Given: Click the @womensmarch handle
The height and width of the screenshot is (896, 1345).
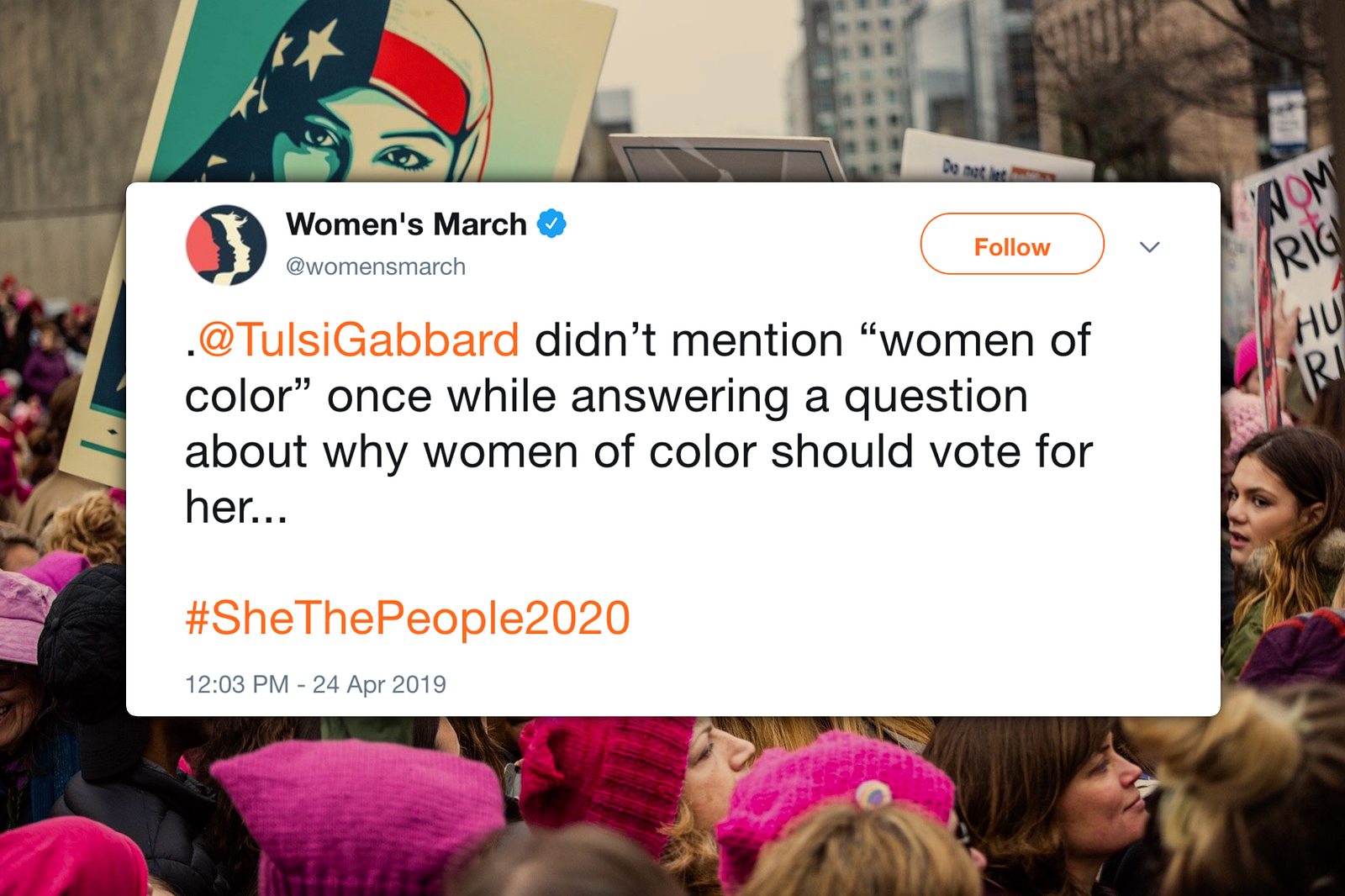Looking at the screenshot, I should pos(376,266).
